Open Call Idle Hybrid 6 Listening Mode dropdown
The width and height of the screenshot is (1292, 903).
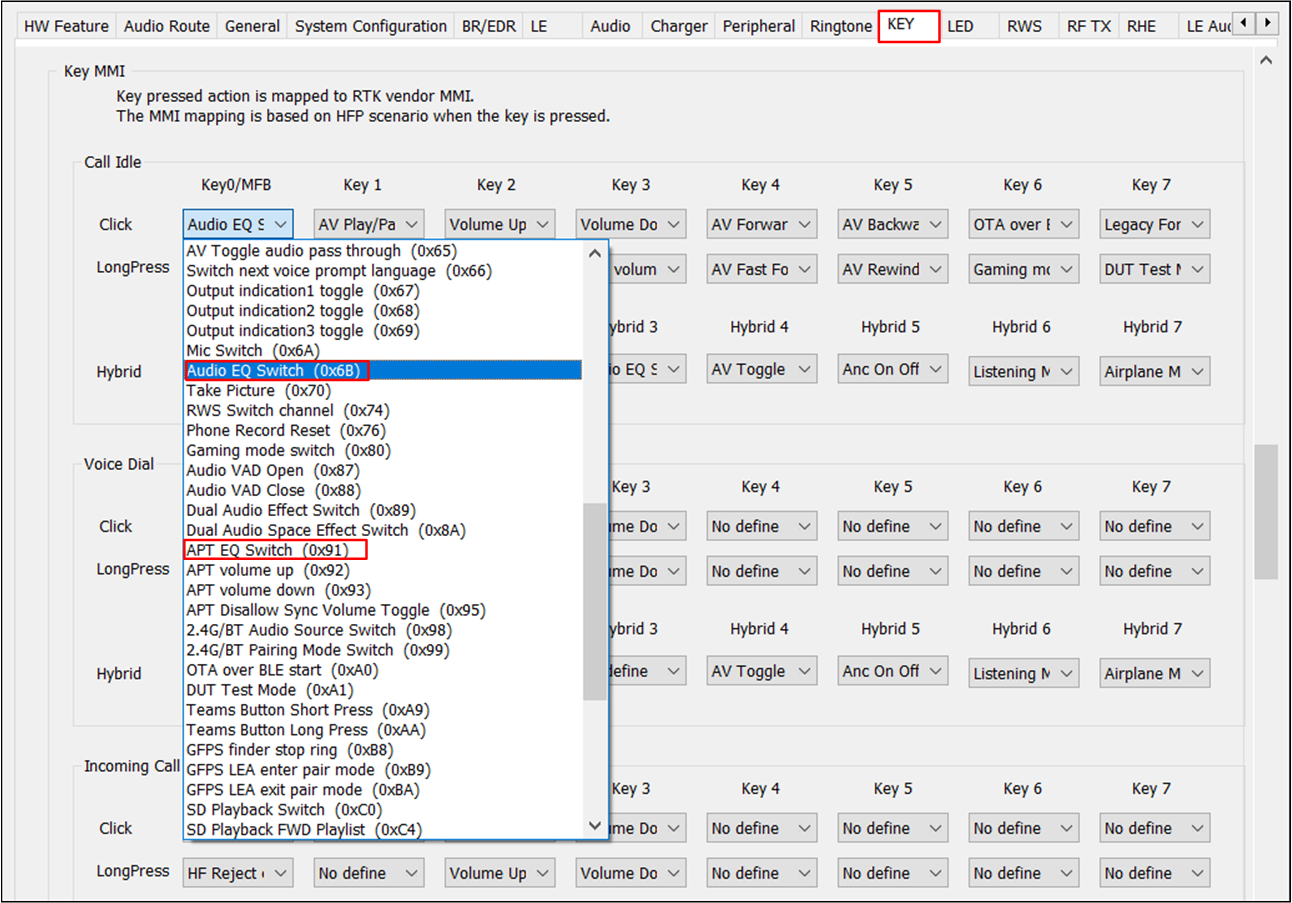tap(1024, 372)
